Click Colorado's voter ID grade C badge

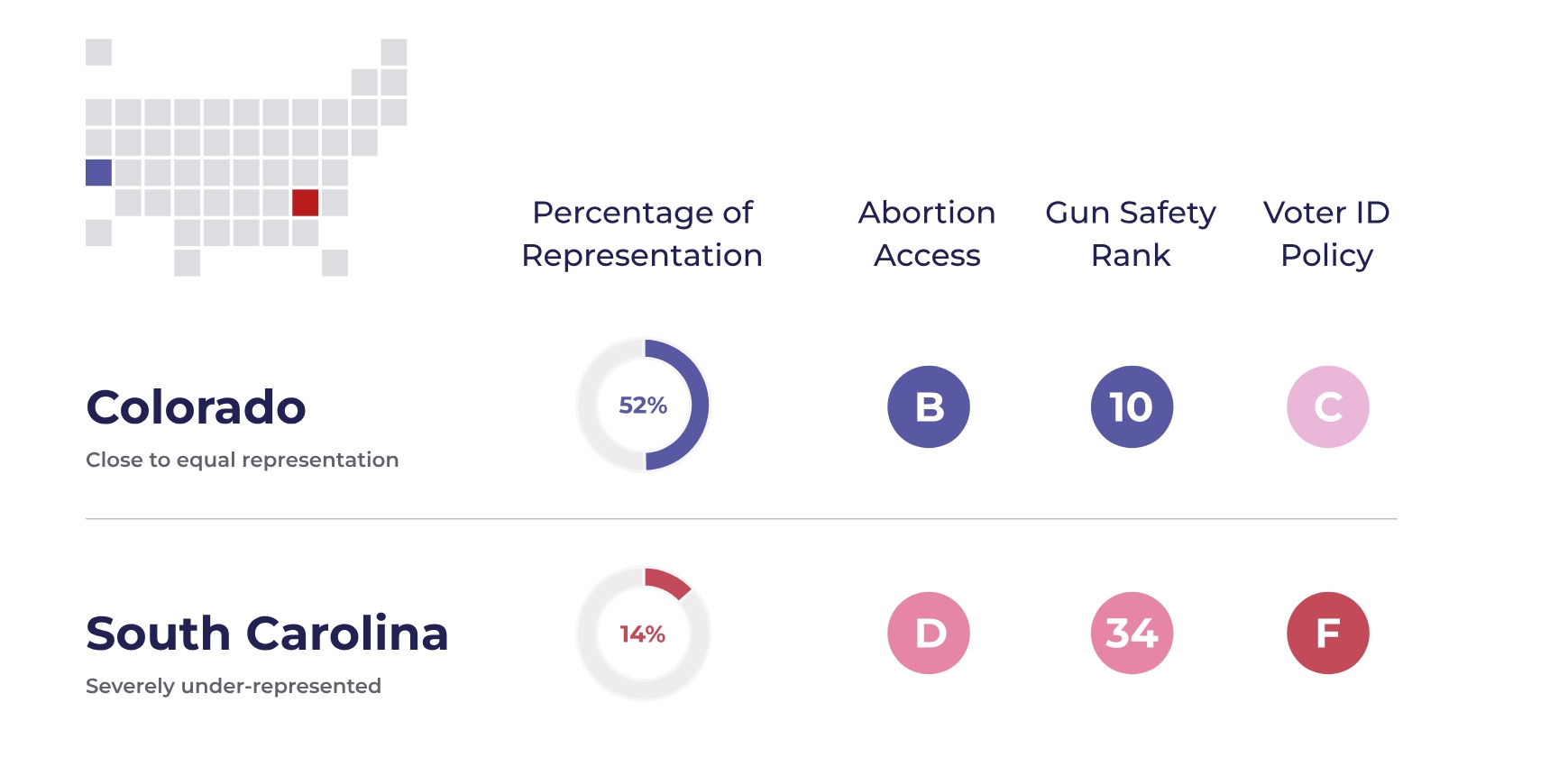[x=1327, y=406]
